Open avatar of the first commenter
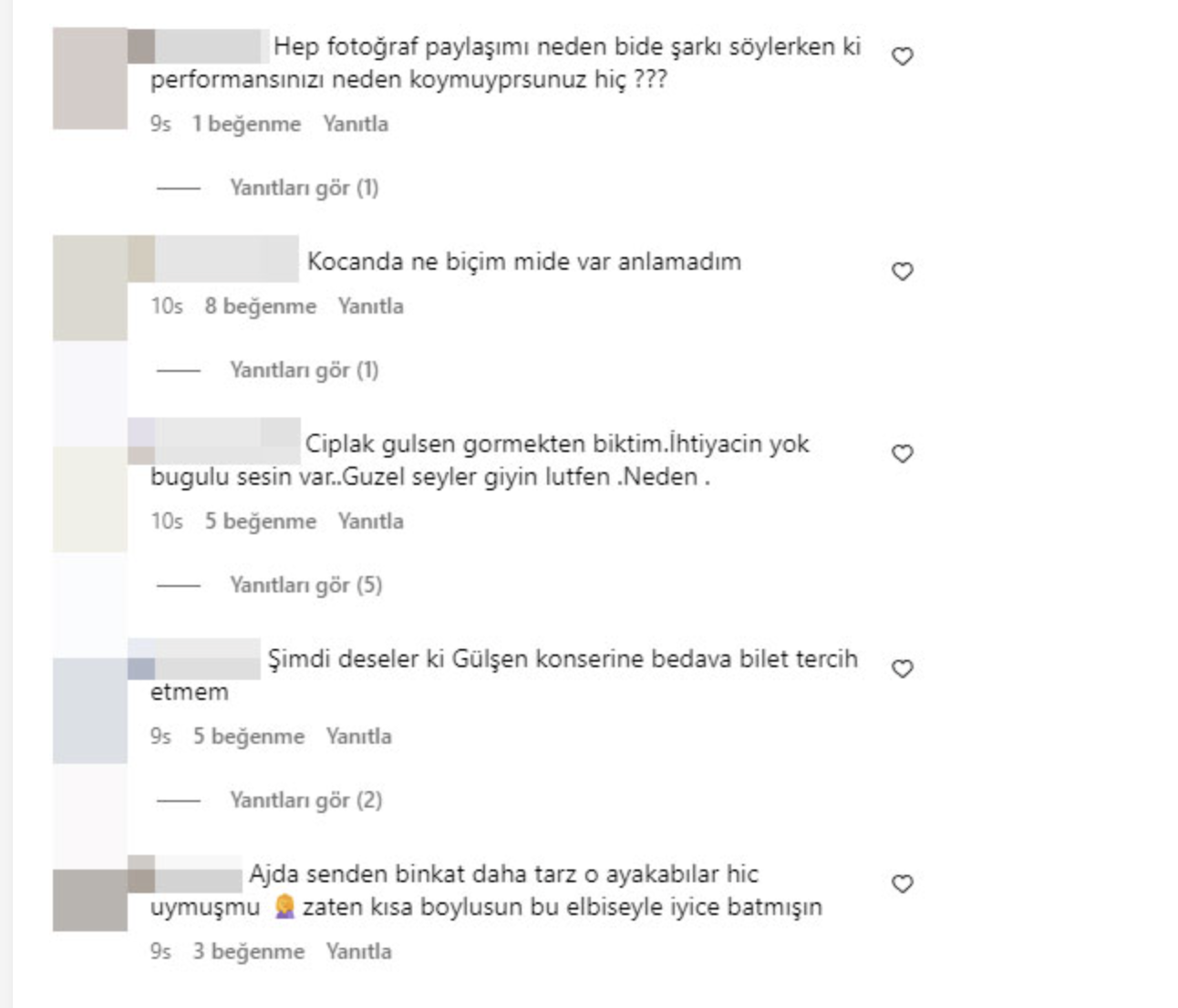 click(x=90, y=78)
